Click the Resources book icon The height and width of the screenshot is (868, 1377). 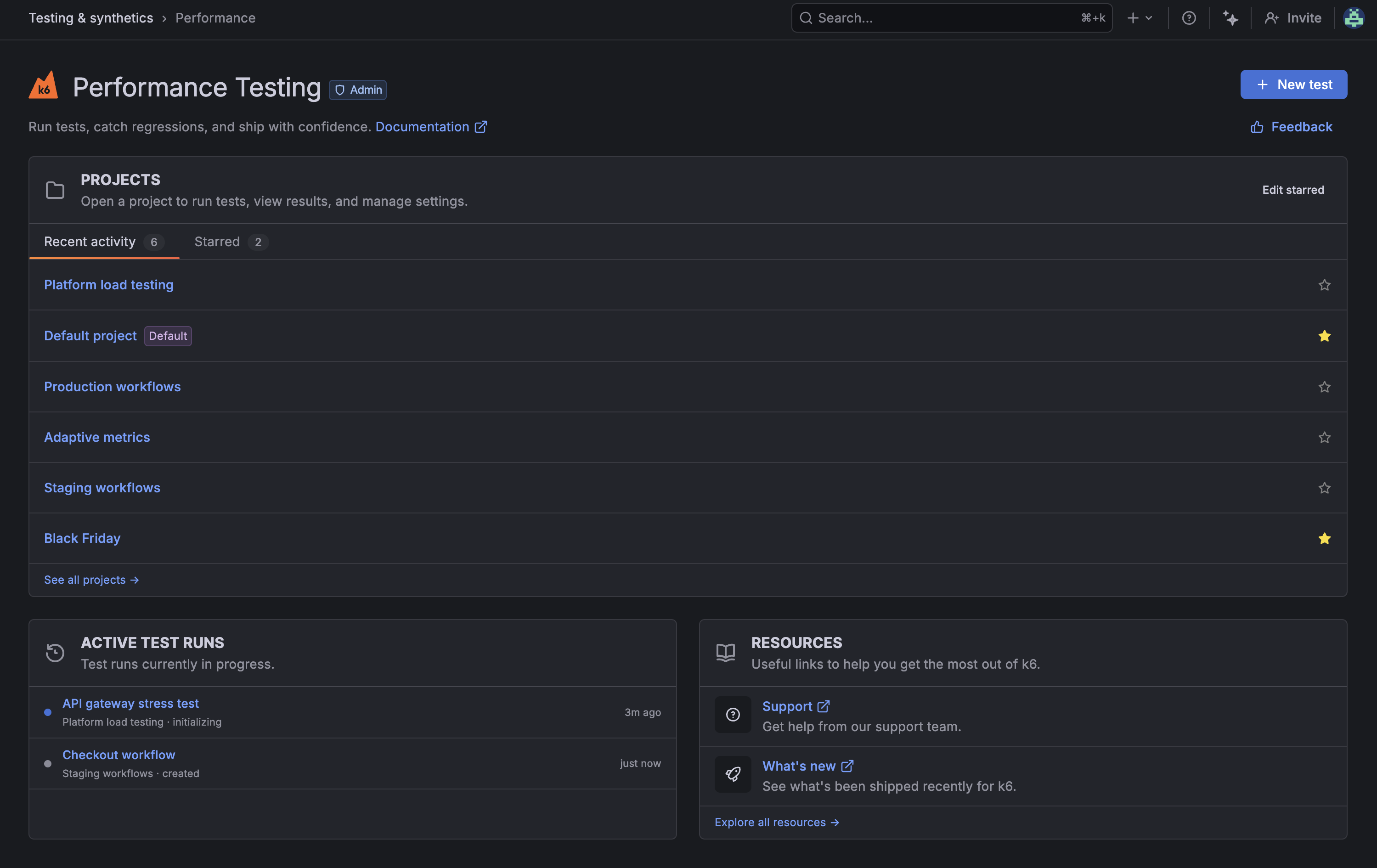726,653
